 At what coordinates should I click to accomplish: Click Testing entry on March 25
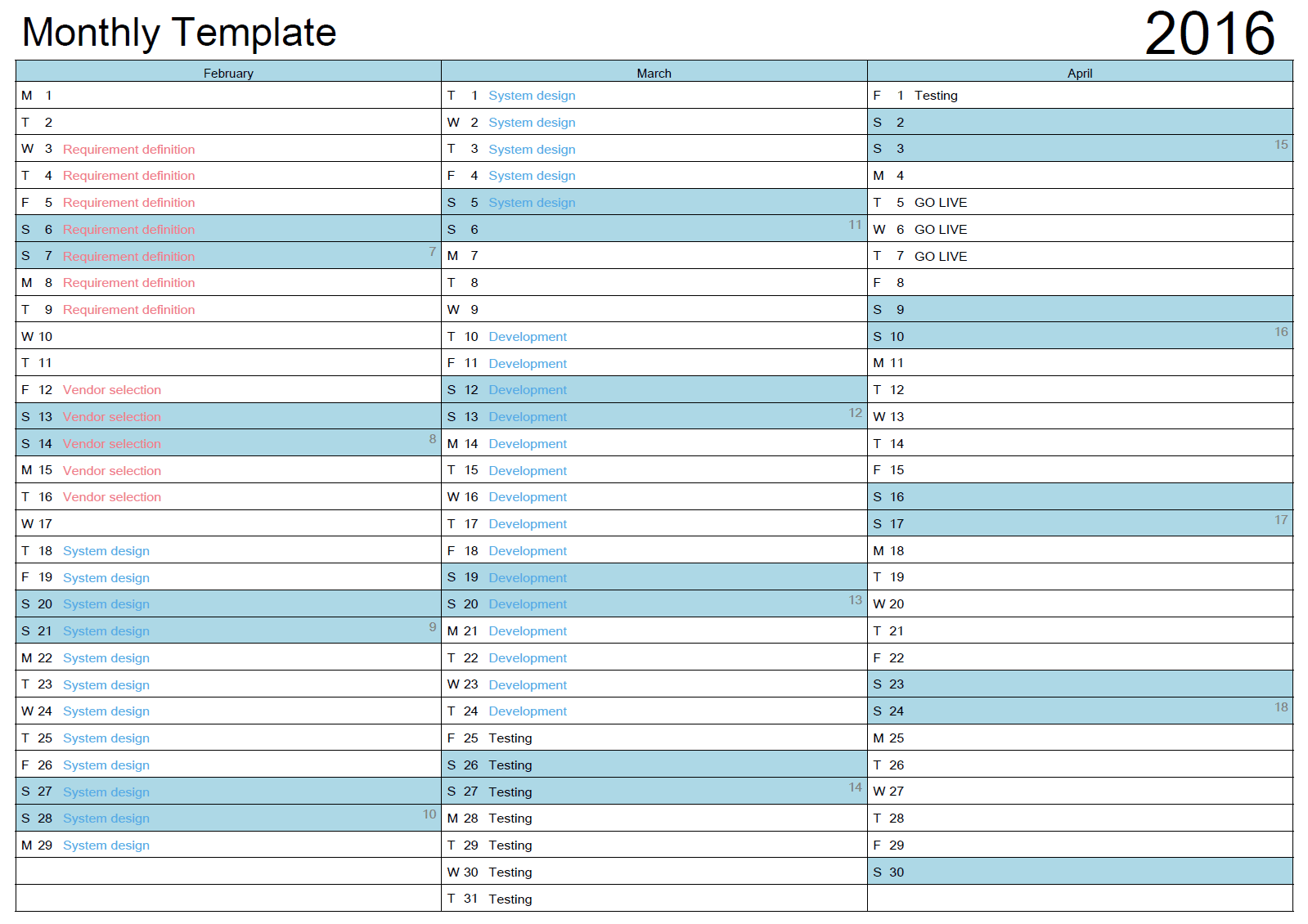pyautogui.click(x=510, y=738)
